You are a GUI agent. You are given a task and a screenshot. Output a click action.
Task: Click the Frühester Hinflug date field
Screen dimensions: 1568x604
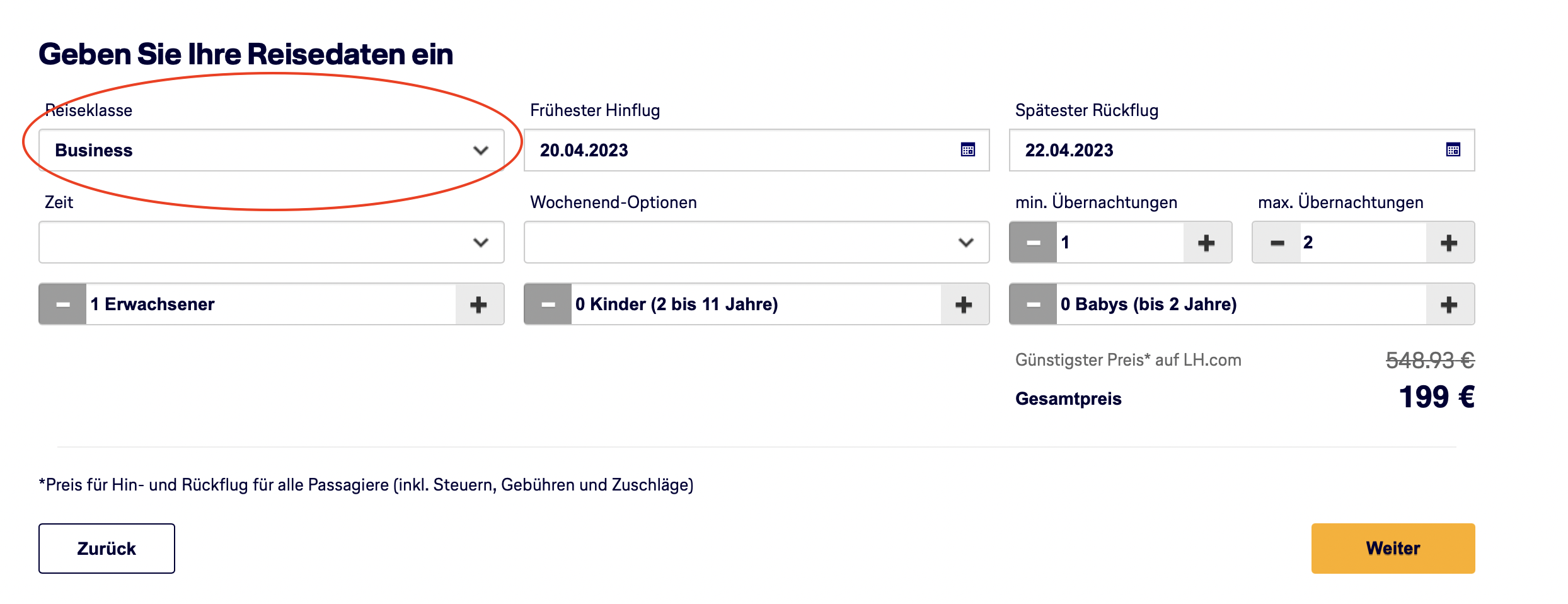737,150
